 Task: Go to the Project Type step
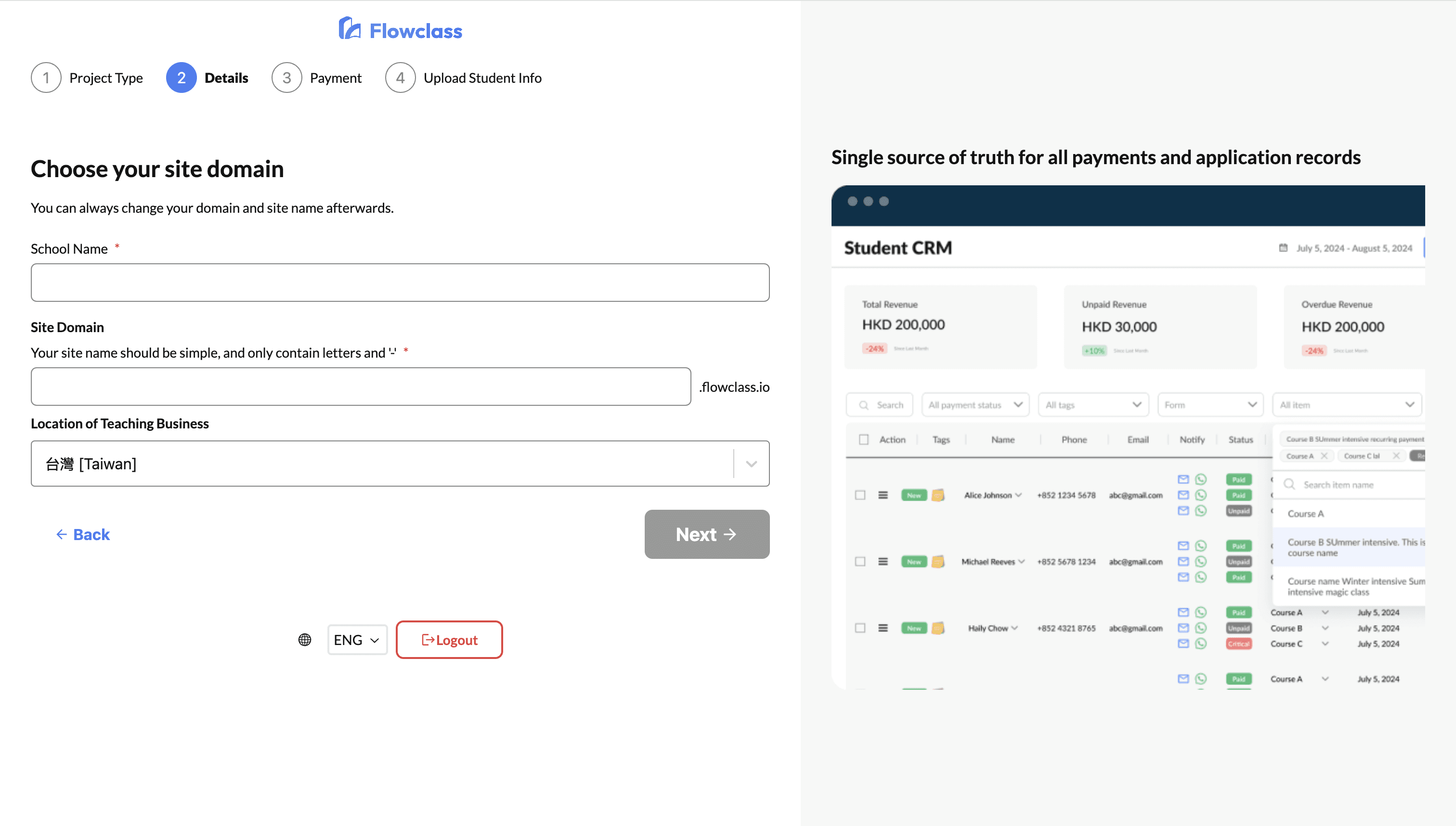[105, 77]
